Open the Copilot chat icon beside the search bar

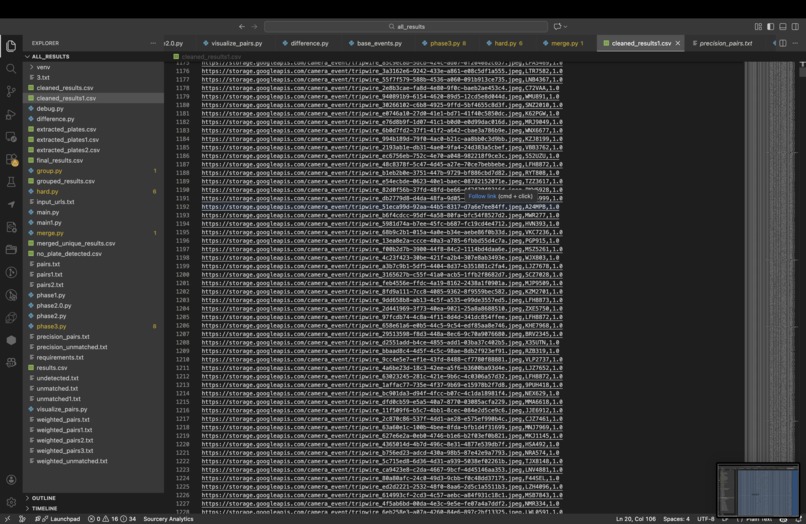point(557,27)
